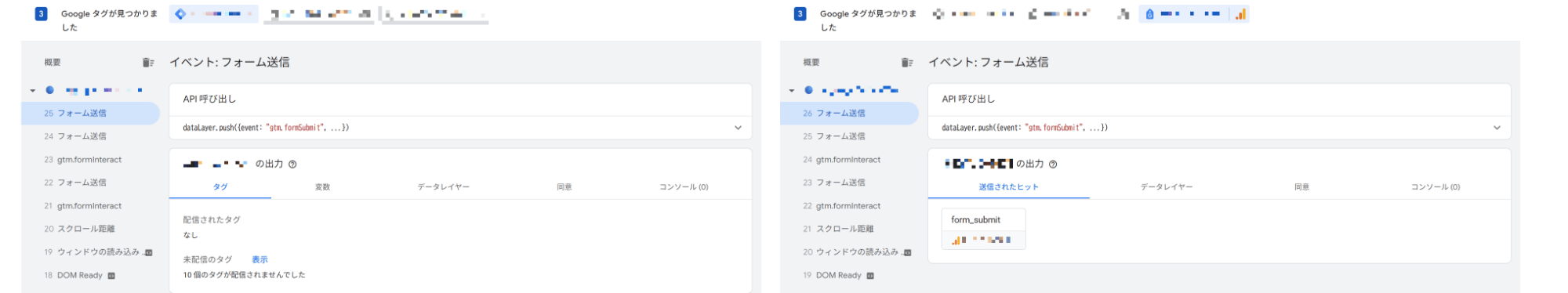
Task: Open output help icon in left panel
Action: (292, 165)
